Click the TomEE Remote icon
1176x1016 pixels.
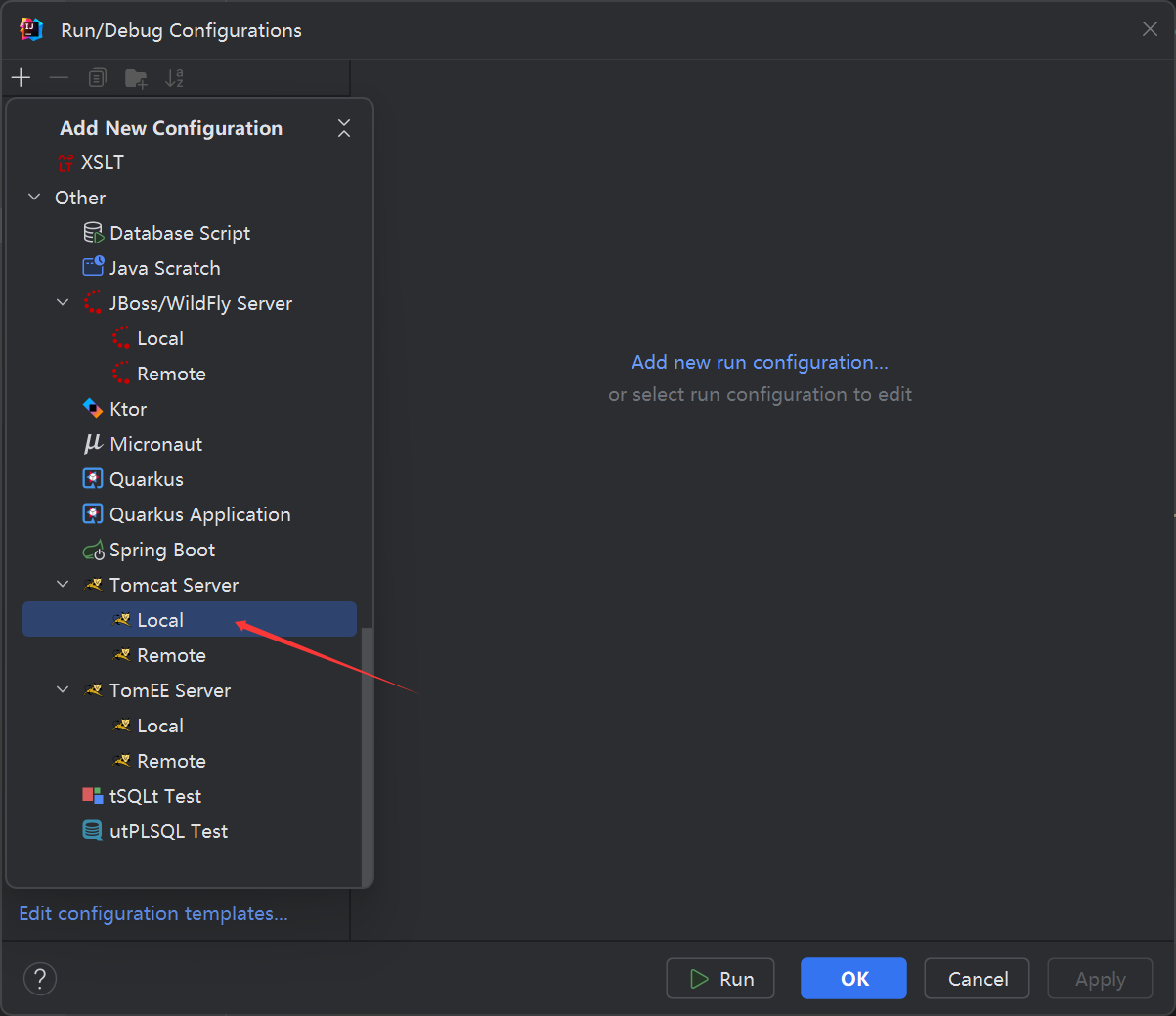click(122, 761)
